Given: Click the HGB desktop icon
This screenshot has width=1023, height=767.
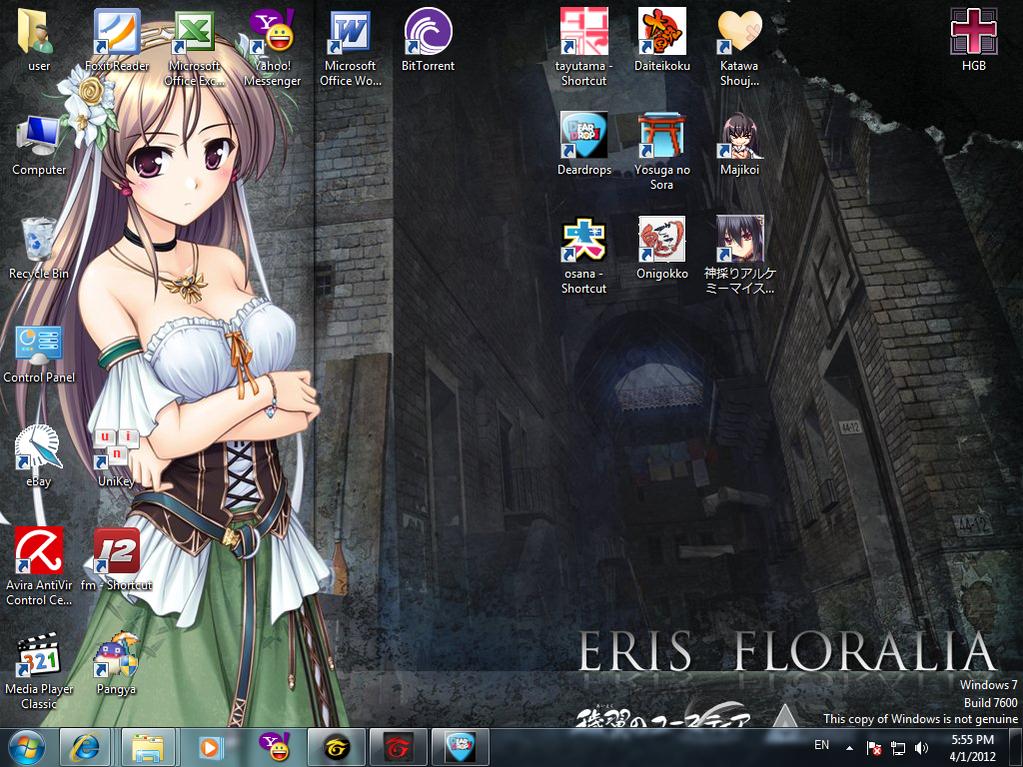Looking at the screenshot, I should click(973, 33).
